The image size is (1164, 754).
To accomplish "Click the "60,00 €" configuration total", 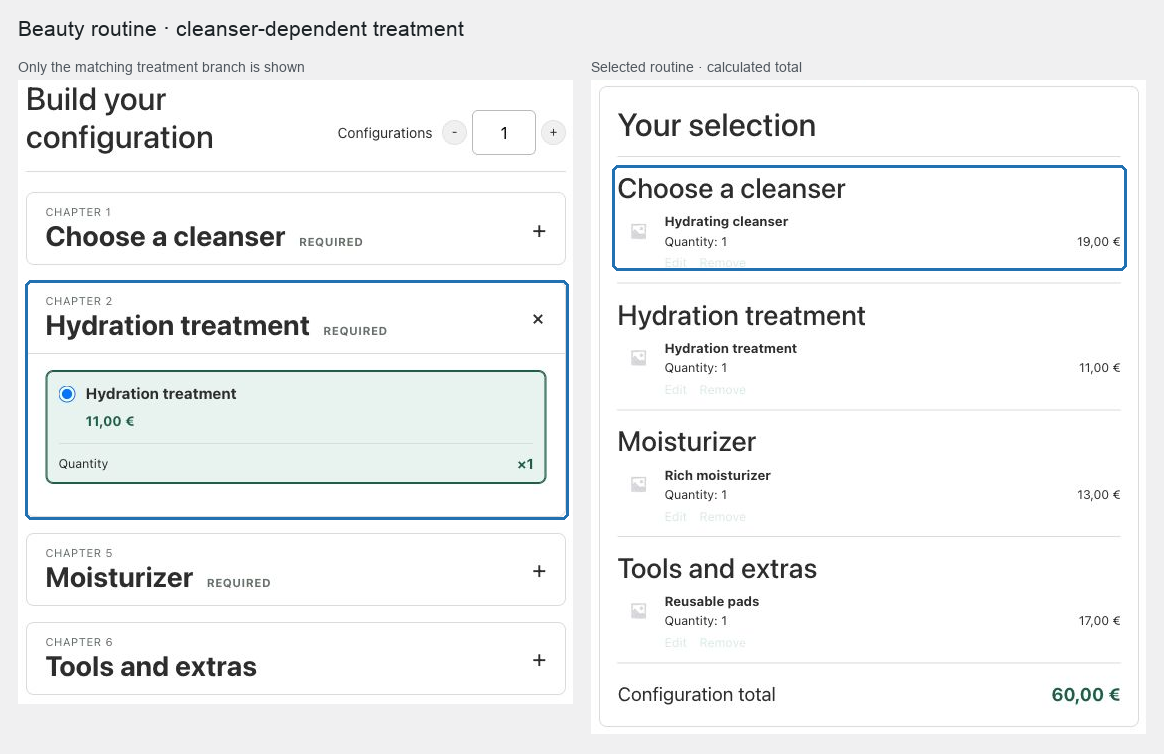I will (x=1086, y=695).
